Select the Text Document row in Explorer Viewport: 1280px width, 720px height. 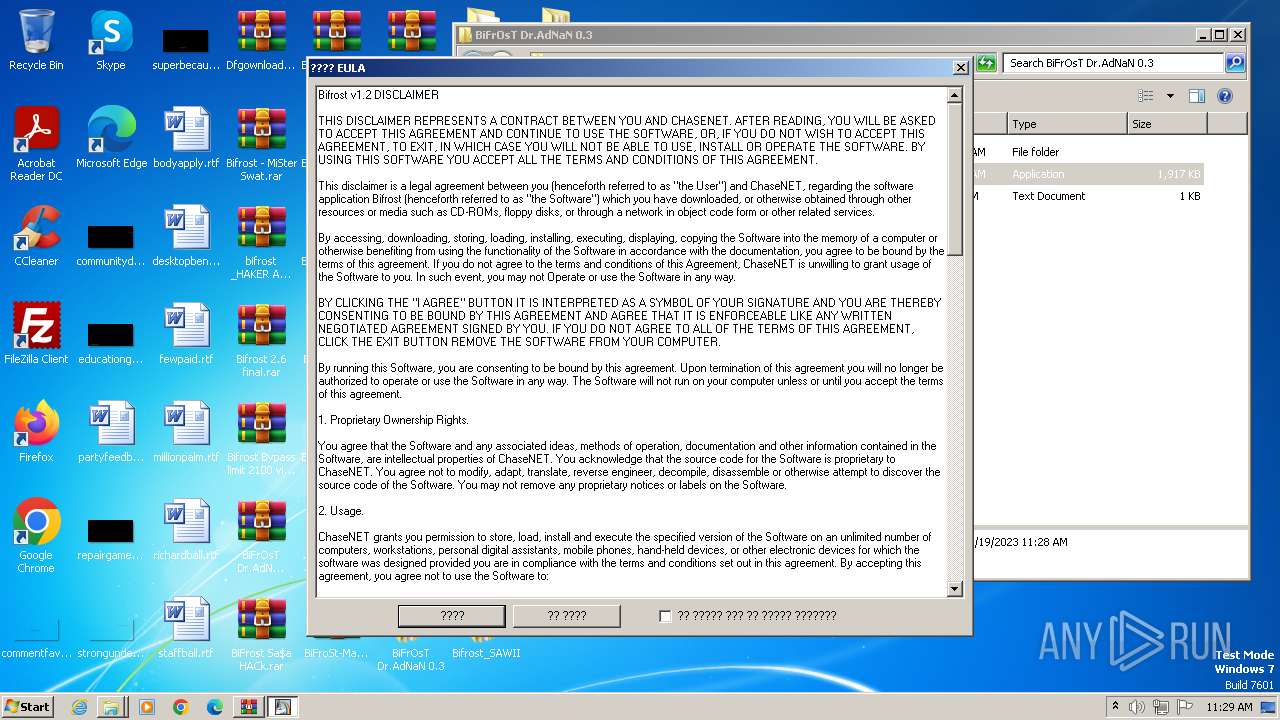(x=1088, y=196)
